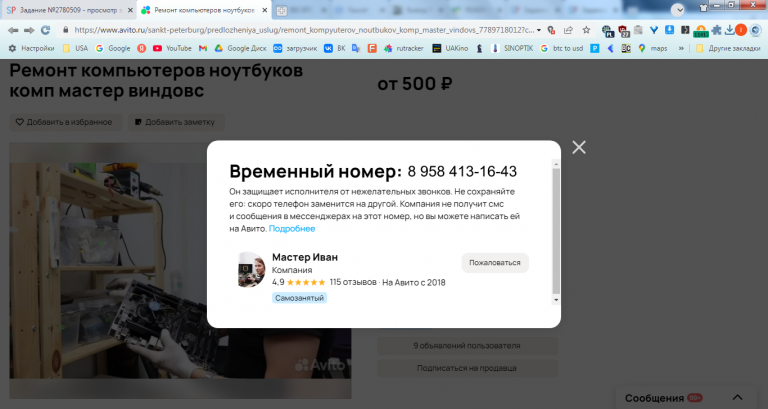Open the Gmail bookmark icon
This screenshot has width=768, height=409.
point(203,48)
